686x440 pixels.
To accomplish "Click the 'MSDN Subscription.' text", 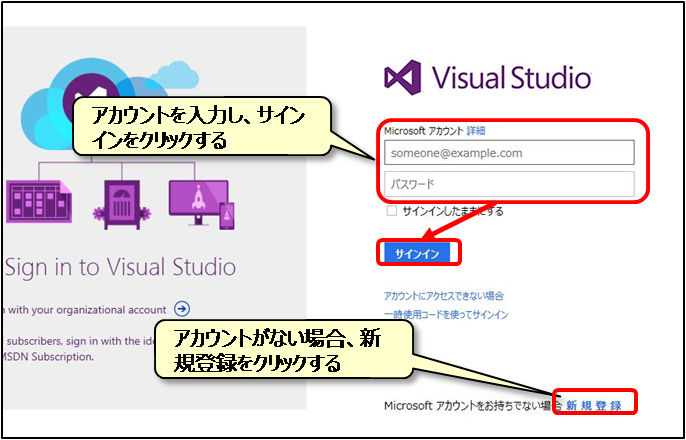I will (x=47, y=356).
